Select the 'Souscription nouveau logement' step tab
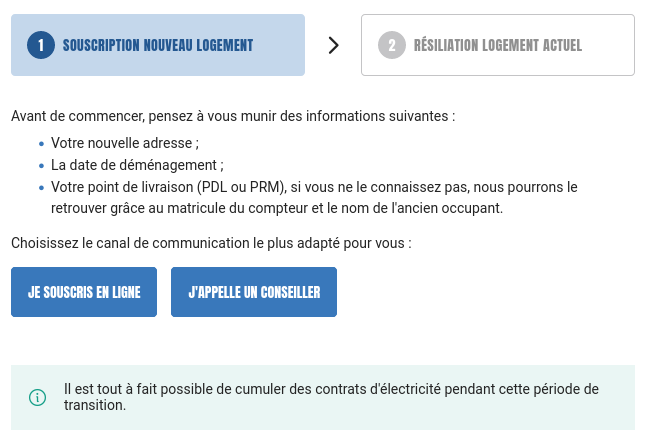This screenshot has height=430, width=646. coord(158,45)
